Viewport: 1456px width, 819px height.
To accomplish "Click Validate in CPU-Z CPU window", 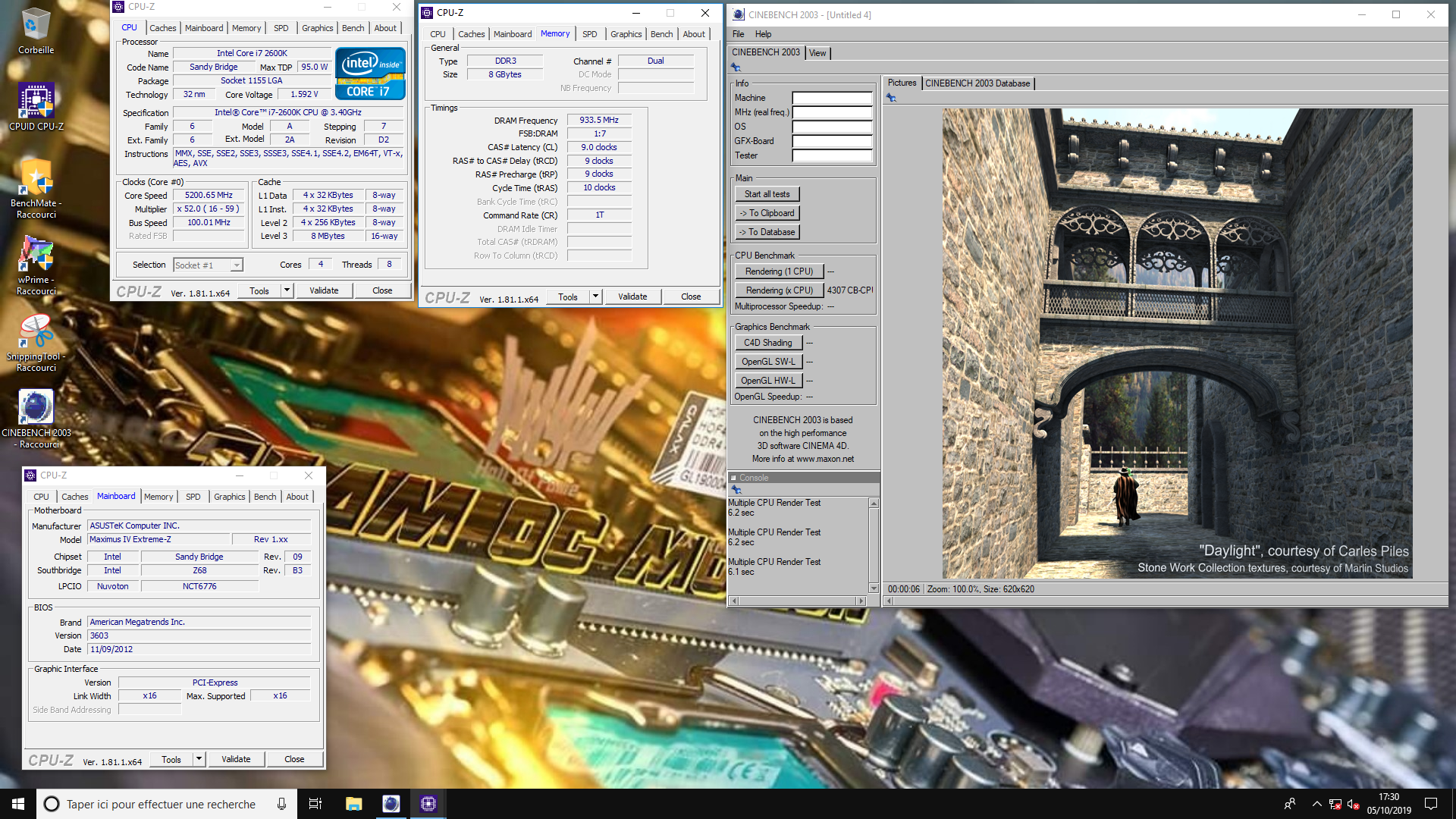I will tap(324, 290).
